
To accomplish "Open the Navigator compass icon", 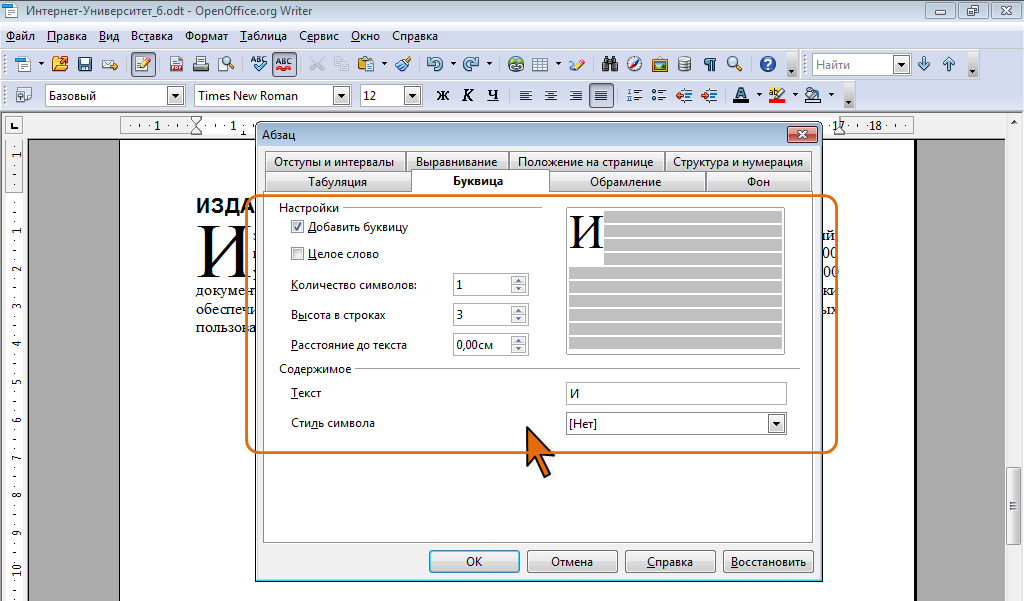I will pyautogui.click(x=634, y=64).
